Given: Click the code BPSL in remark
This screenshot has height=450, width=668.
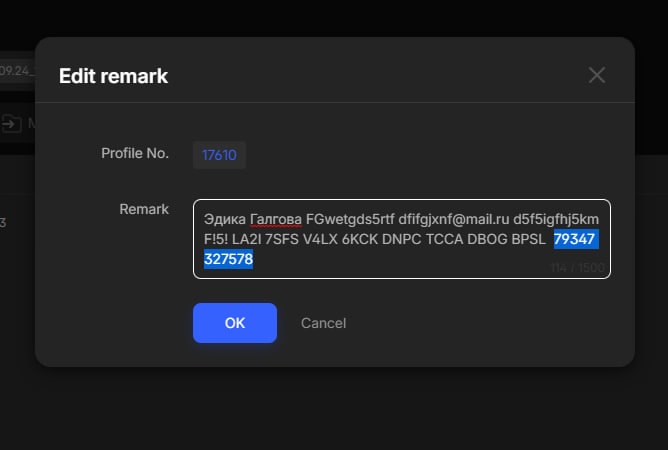Looking at the screenshot, I should pyautogui.click(x=527, y=239).
